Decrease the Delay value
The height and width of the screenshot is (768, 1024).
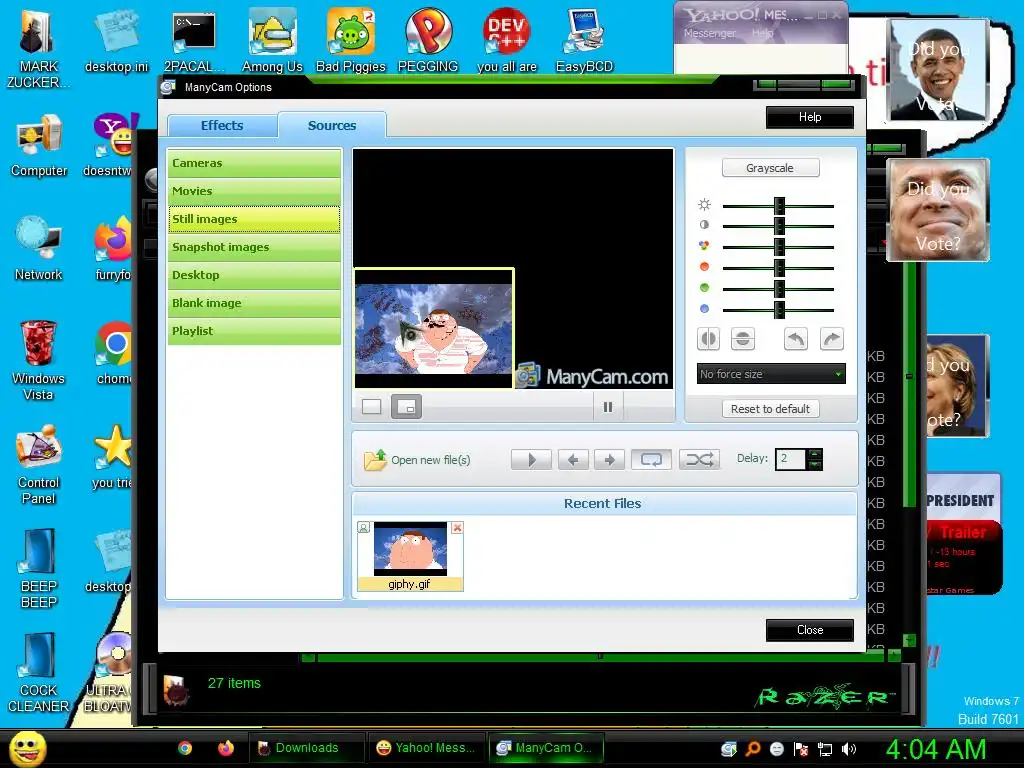point(814,465)
